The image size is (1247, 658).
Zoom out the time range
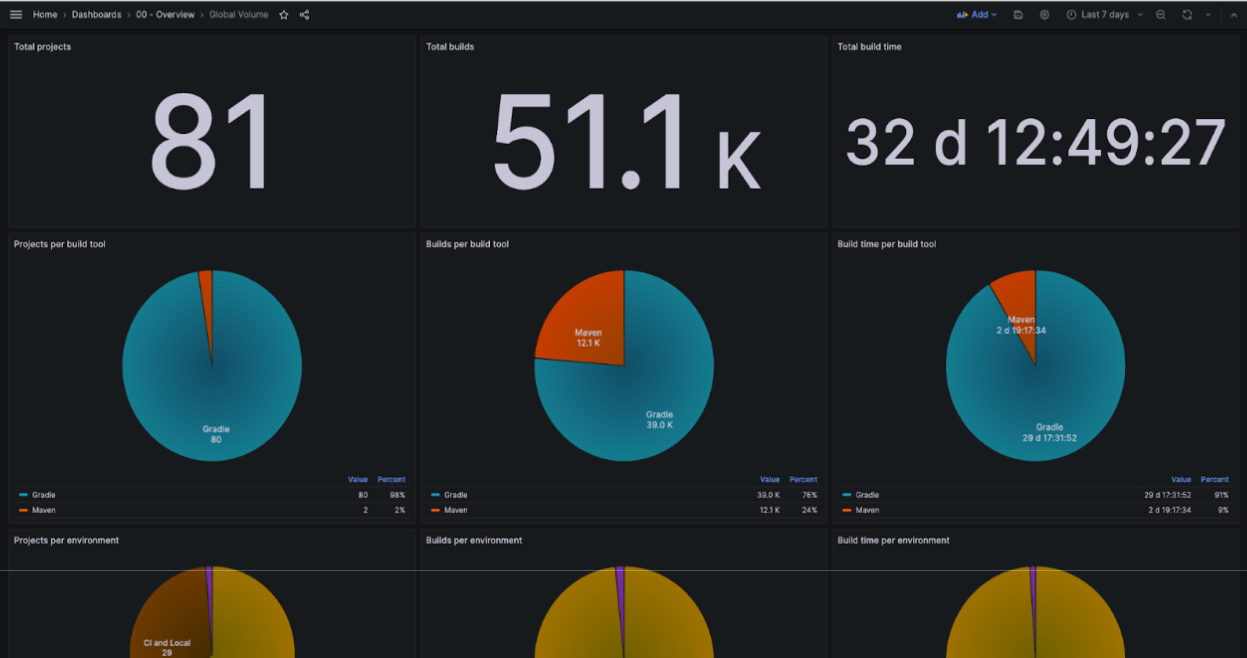point(1161,15)
